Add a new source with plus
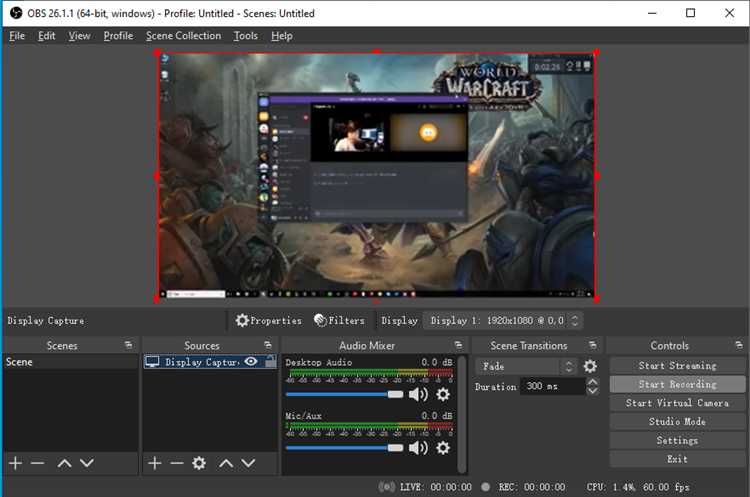The image size is (750, 497). [x=154, y=463]
